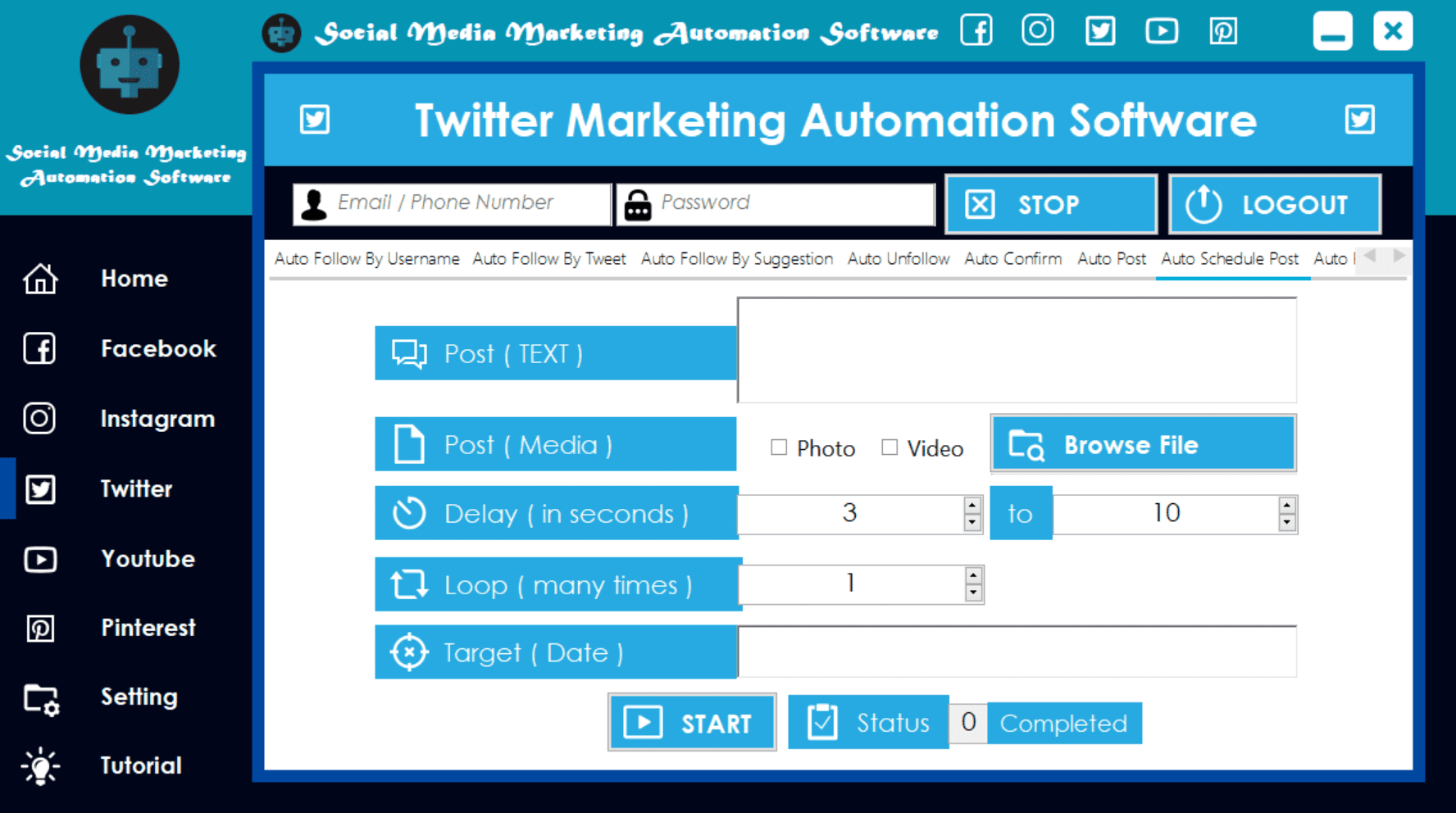The height and width of the screenshot is (813, 1456).
Task: Open Pinterest from the top icon bar
Action: [x=1223, y=31]
